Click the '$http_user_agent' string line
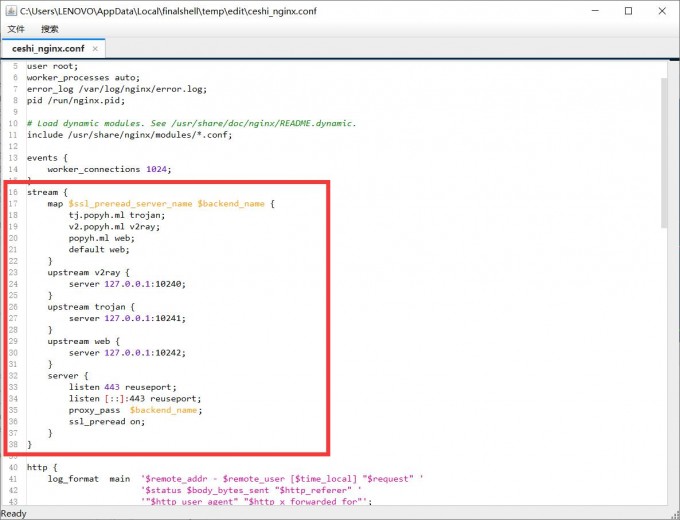The image size is (680, 520). [x=257, y=501]
